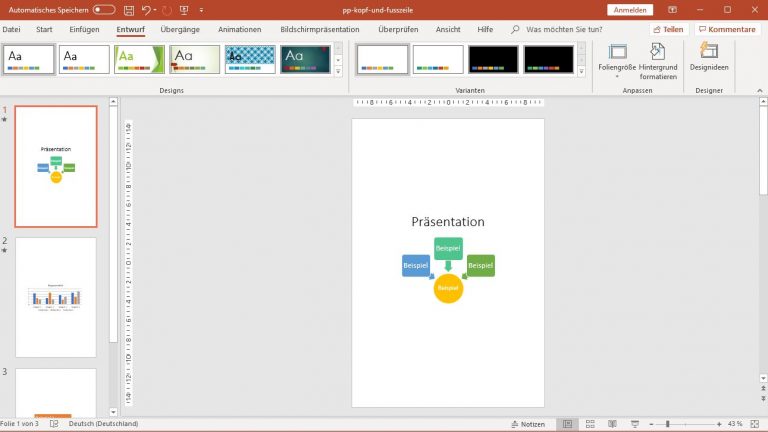Switch to the Einfügen tab
768x432 pixels.
[84, 29]
